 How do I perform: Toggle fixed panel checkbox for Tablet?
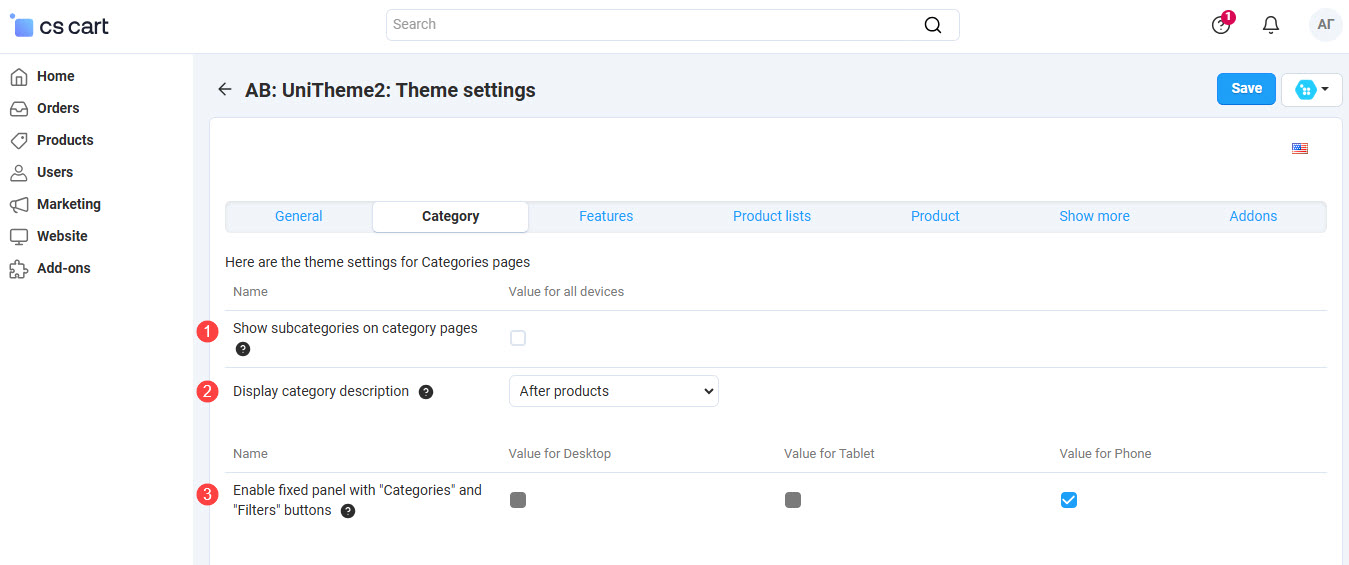tap(793, 500)
